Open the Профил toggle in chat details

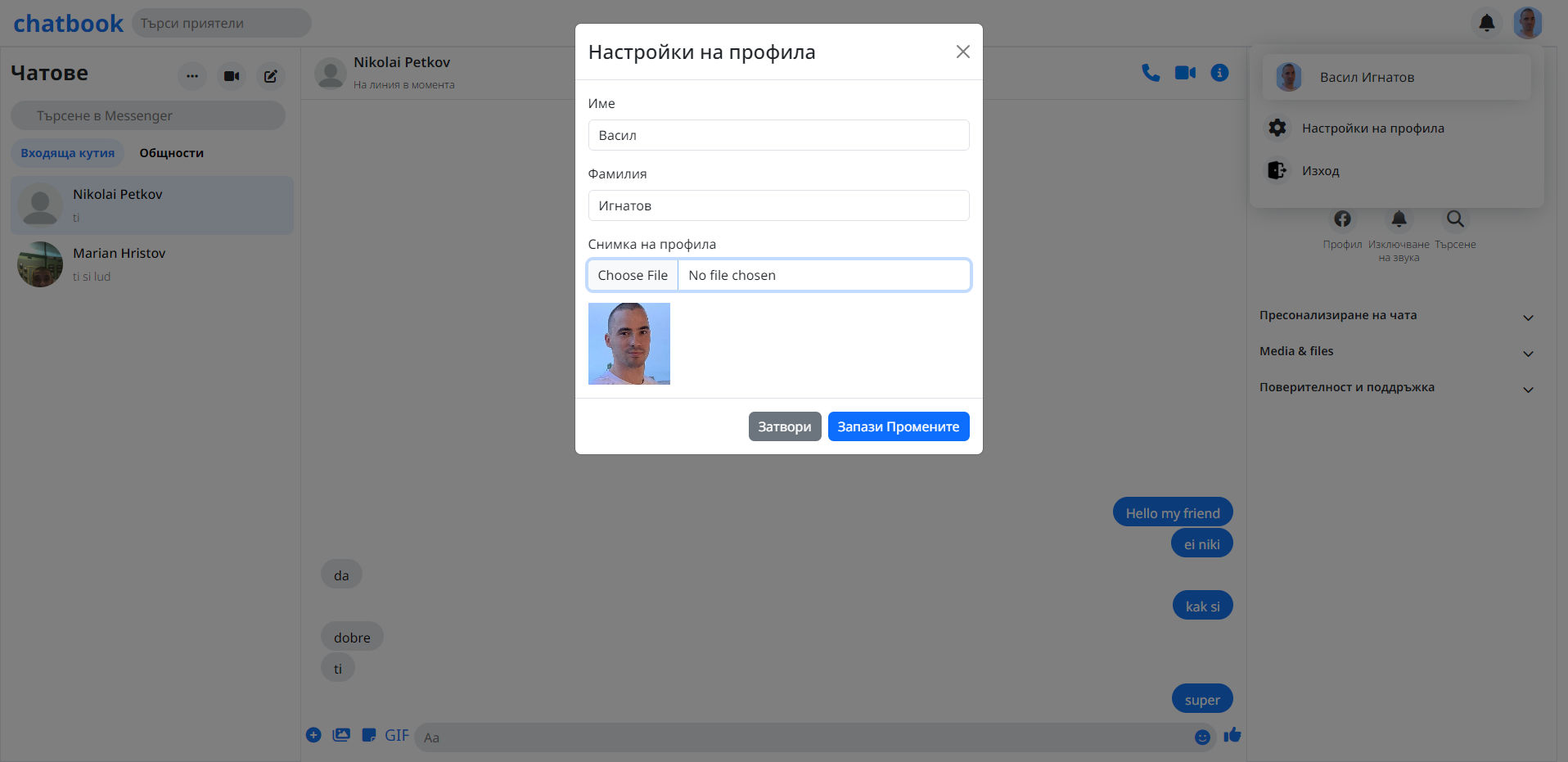1342,219
